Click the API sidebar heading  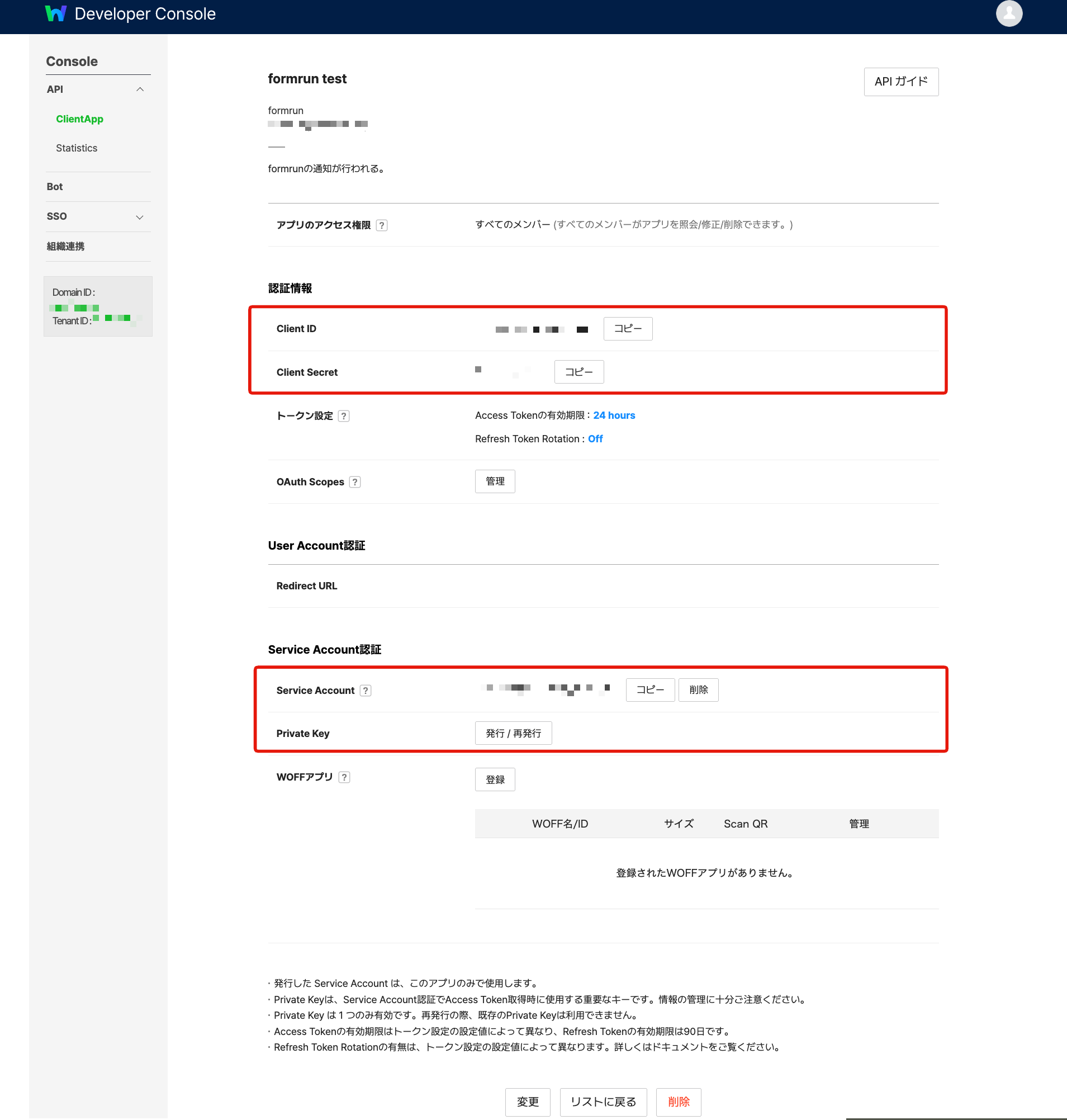(x=55, y=89)
